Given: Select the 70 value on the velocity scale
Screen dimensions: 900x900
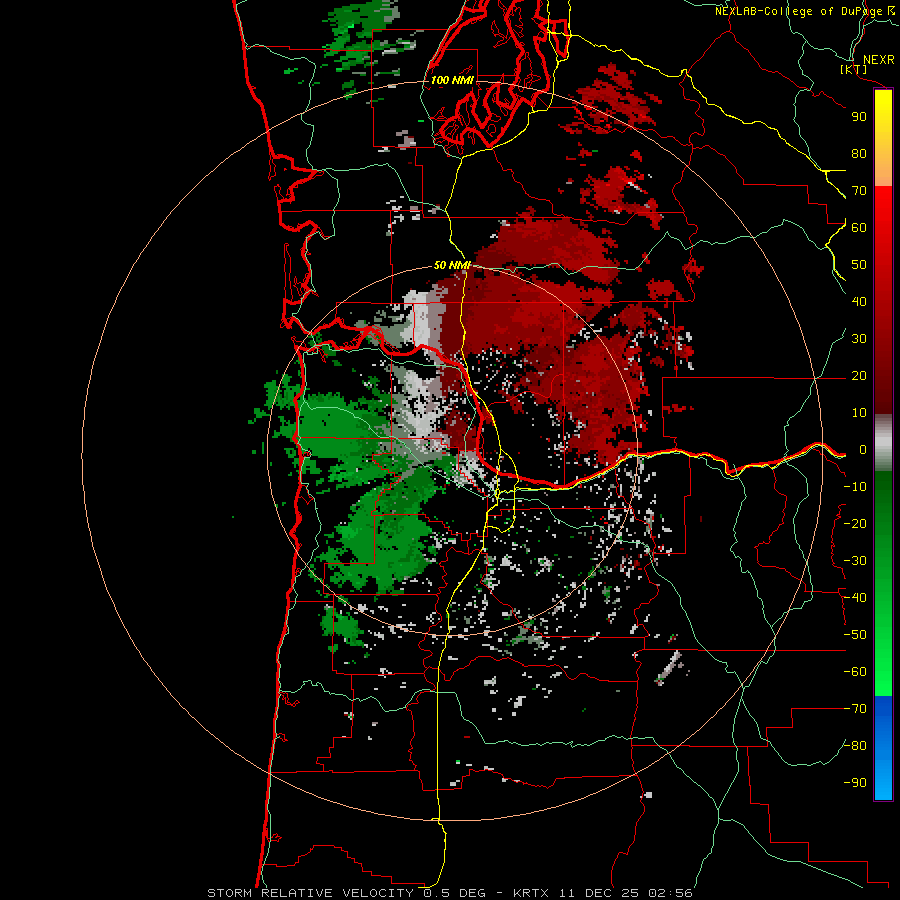Looking at the screenshot, I should (x=859, y=191).
